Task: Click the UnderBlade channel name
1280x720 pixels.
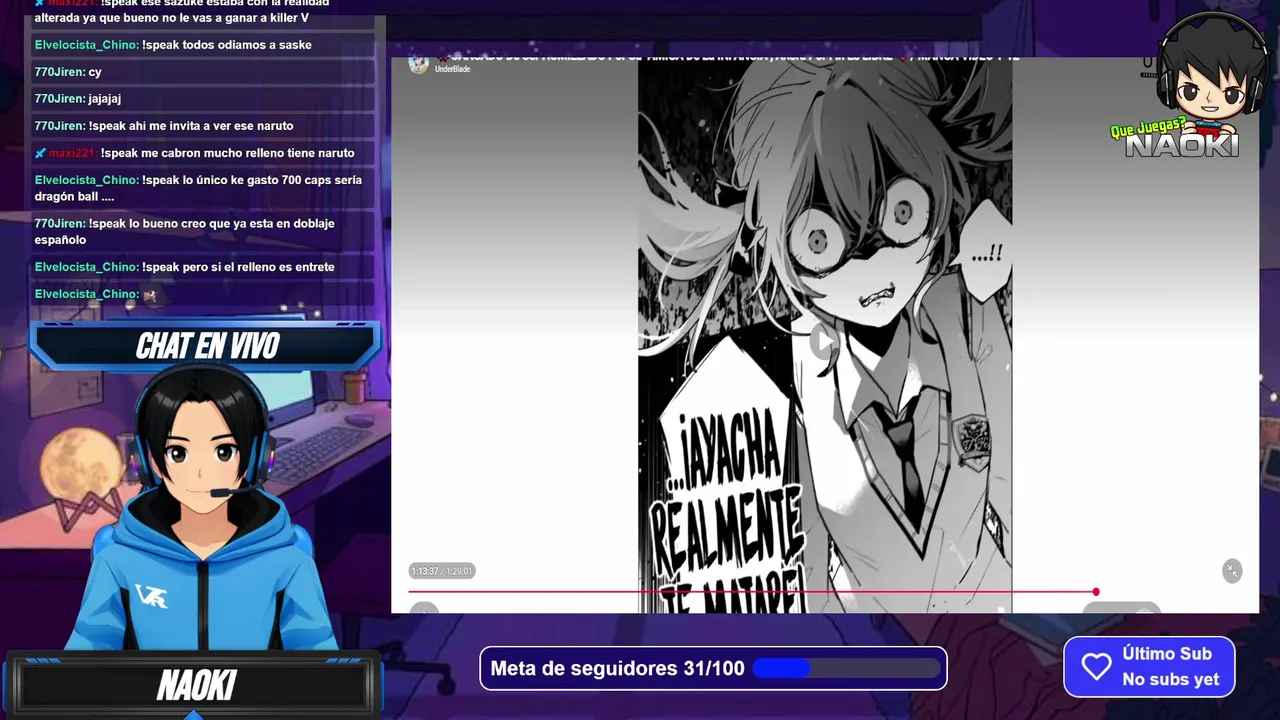Action: [x=452, y=69]
